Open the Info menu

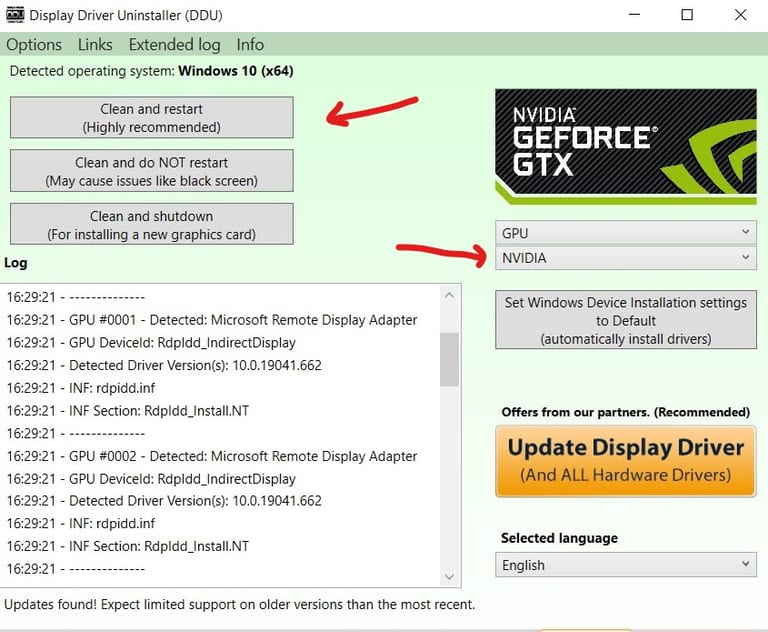[250, 45]
